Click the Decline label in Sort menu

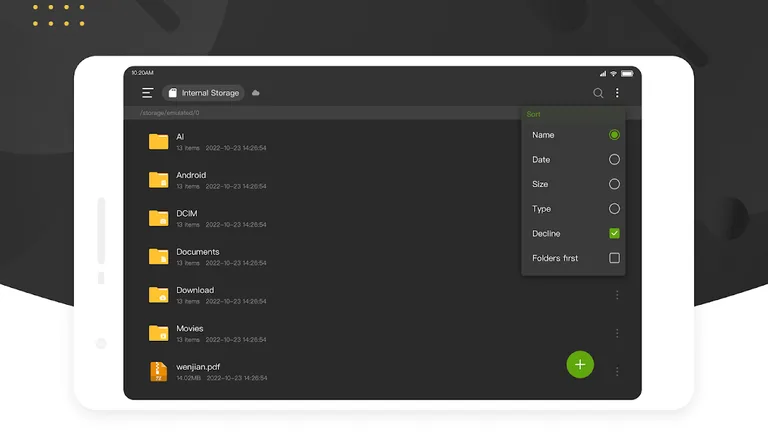tap(546, 234)
